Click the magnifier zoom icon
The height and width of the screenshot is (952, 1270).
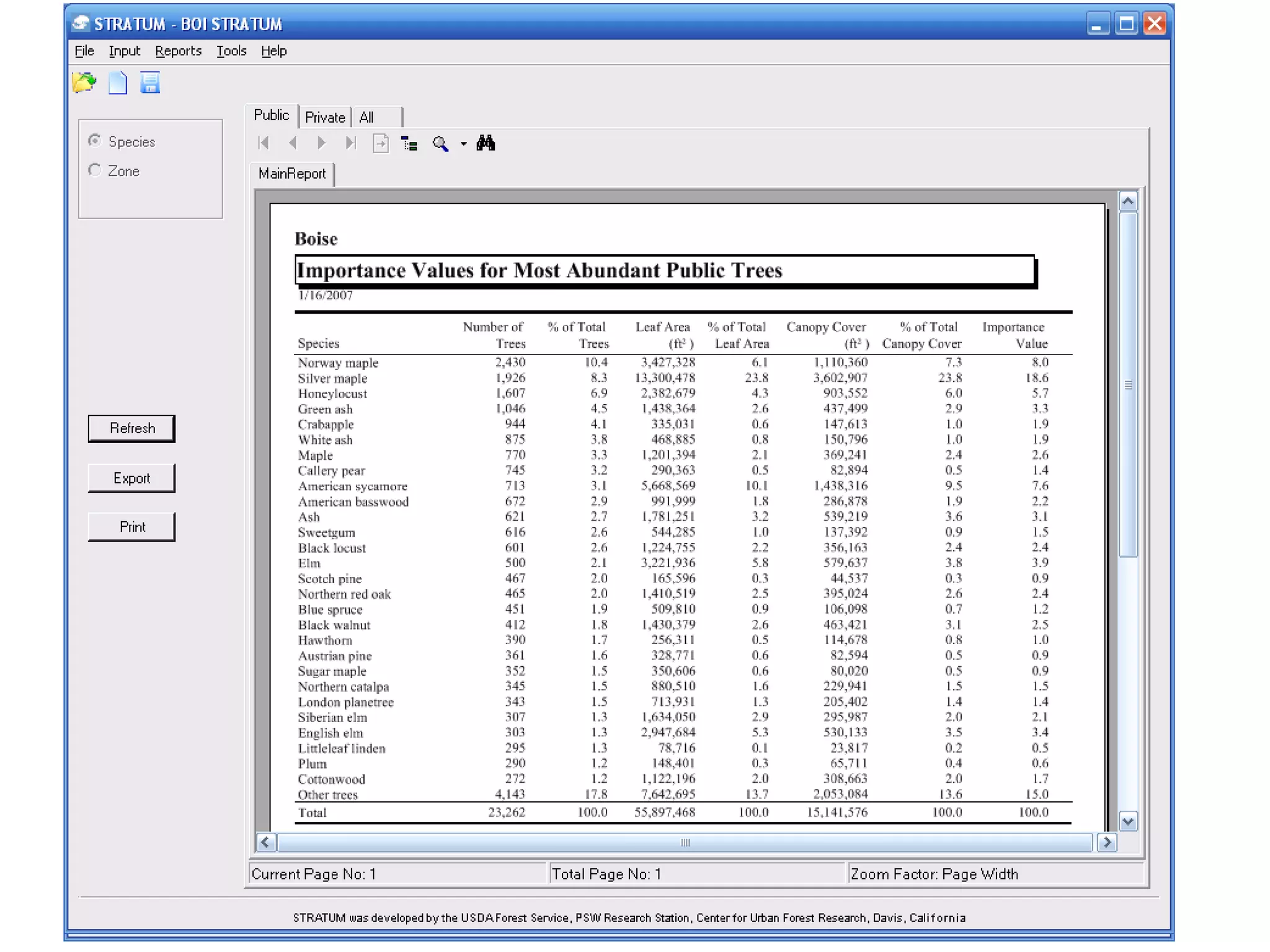point(440,144)
